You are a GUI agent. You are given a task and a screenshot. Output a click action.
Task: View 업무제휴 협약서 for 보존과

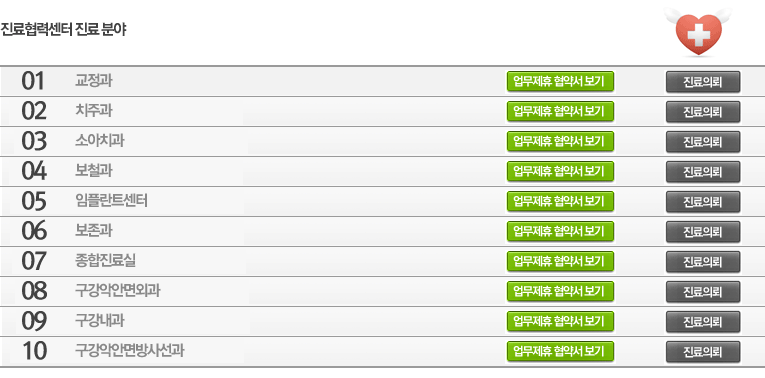560,232
